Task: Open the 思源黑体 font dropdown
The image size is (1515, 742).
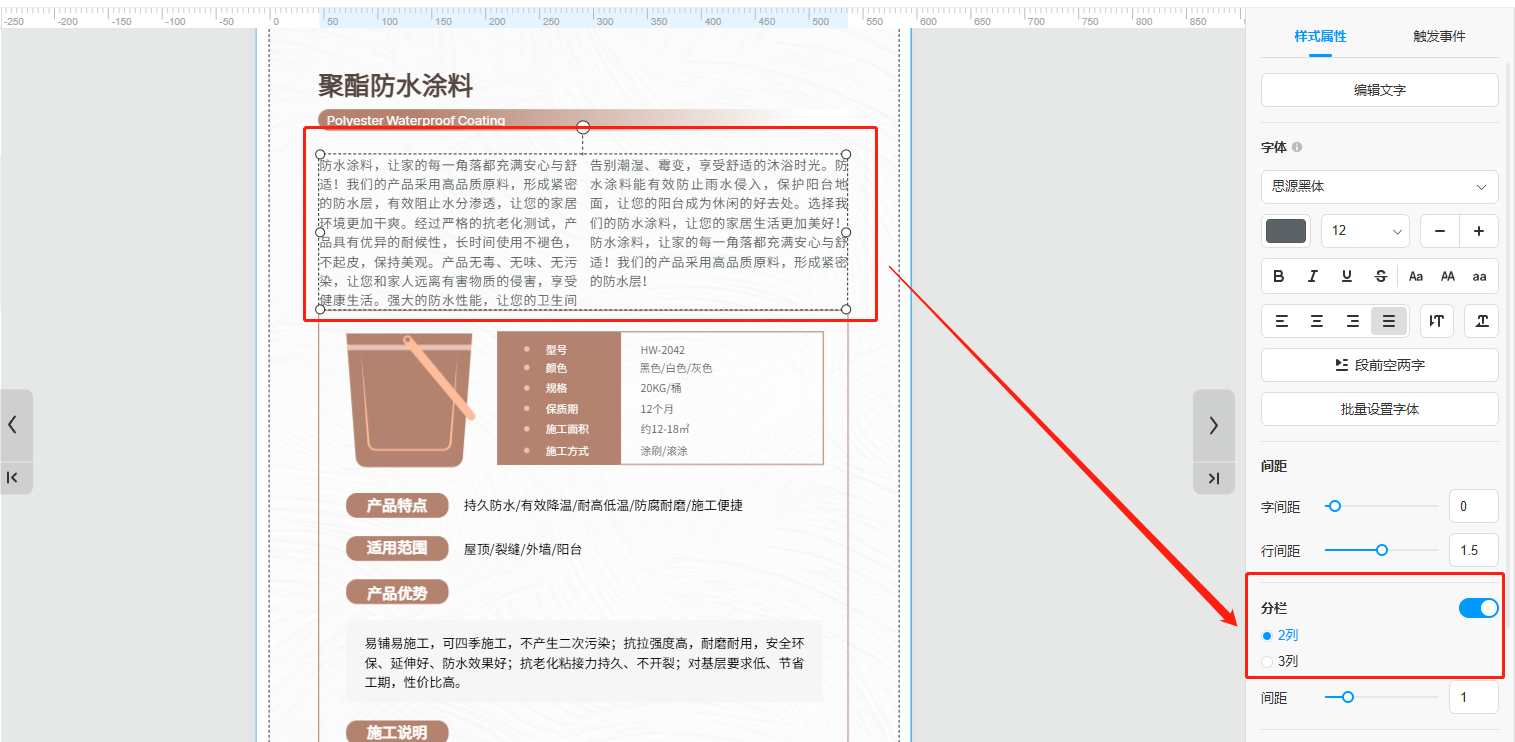Action: pos(1379,186)
